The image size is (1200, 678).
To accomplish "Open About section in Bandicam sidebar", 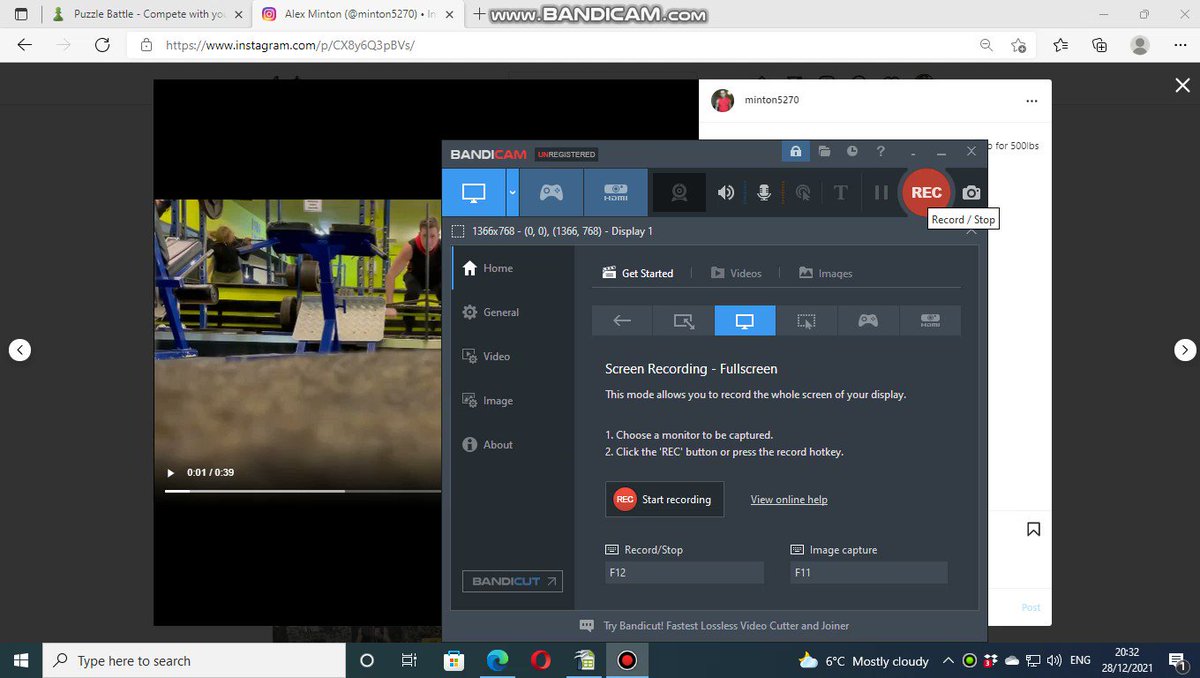I will click(x=488, y=444).
